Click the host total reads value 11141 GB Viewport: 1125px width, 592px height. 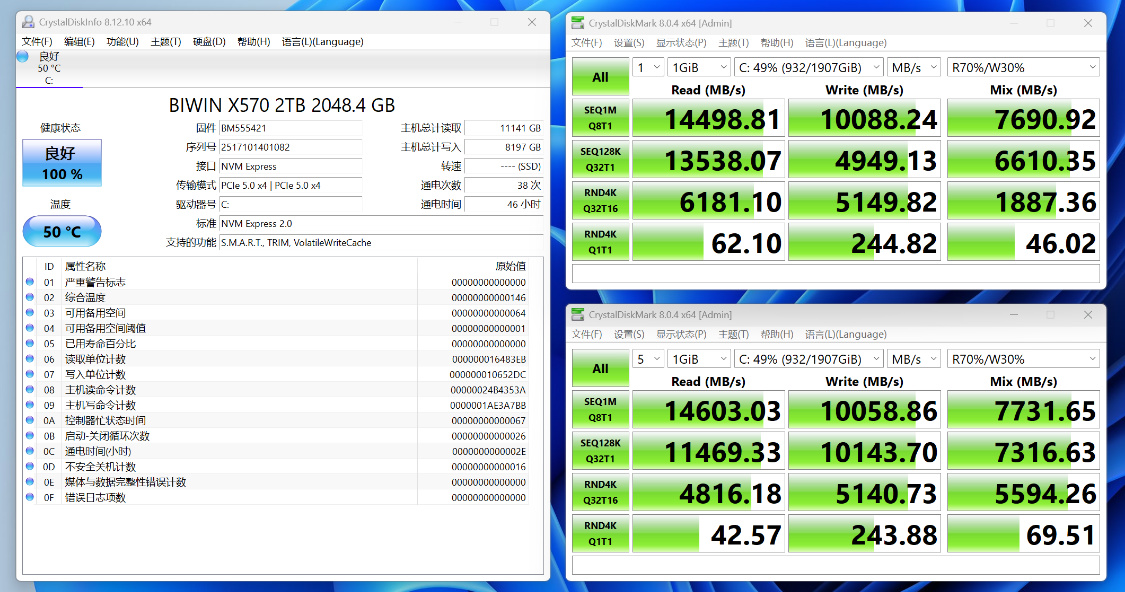tap(504, 128)
